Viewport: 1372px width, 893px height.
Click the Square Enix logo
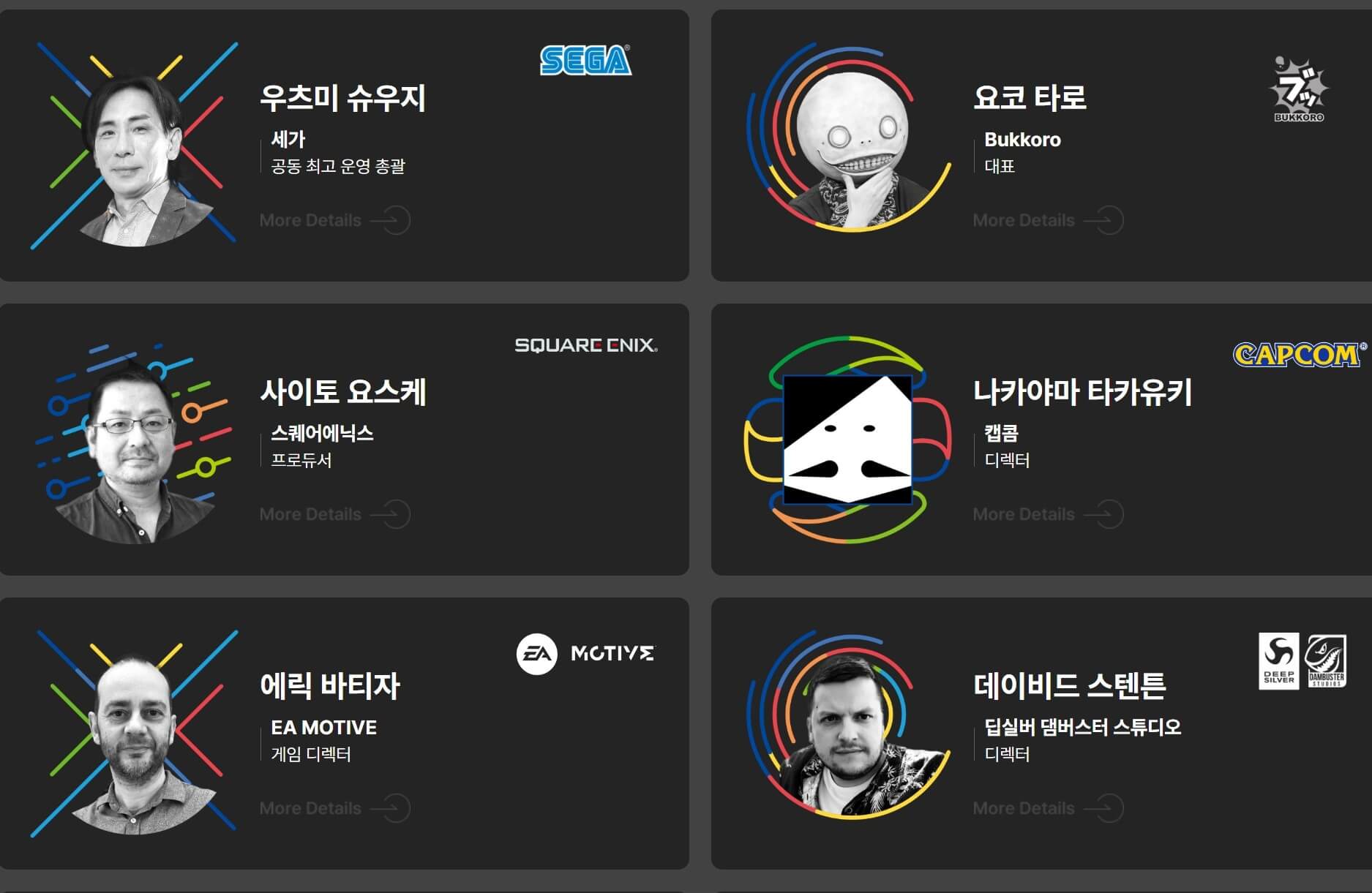[586, 345]
